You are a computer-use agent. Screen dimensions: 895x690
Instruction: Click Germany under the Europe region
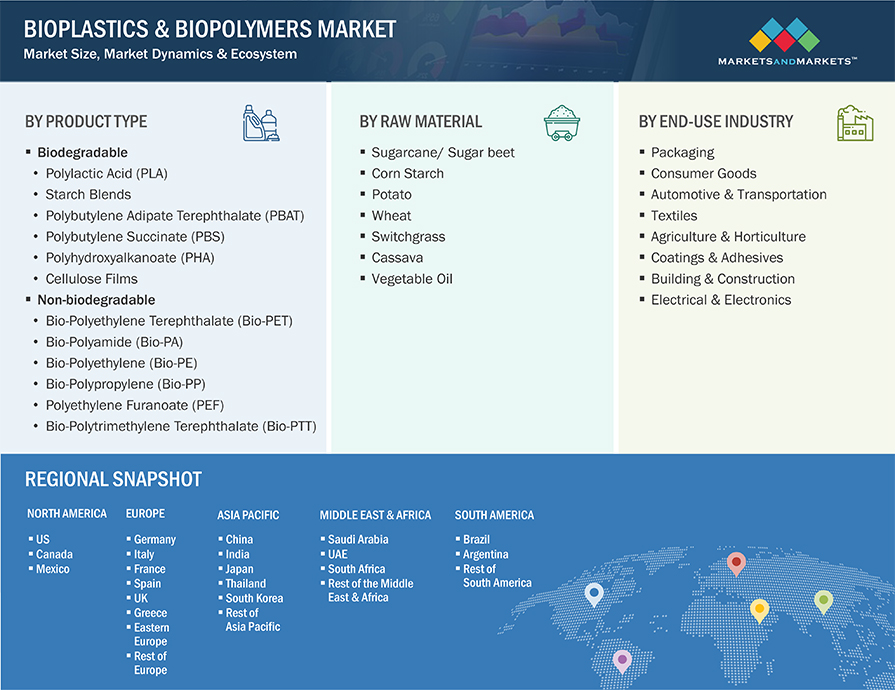click(x=155, y=540)
